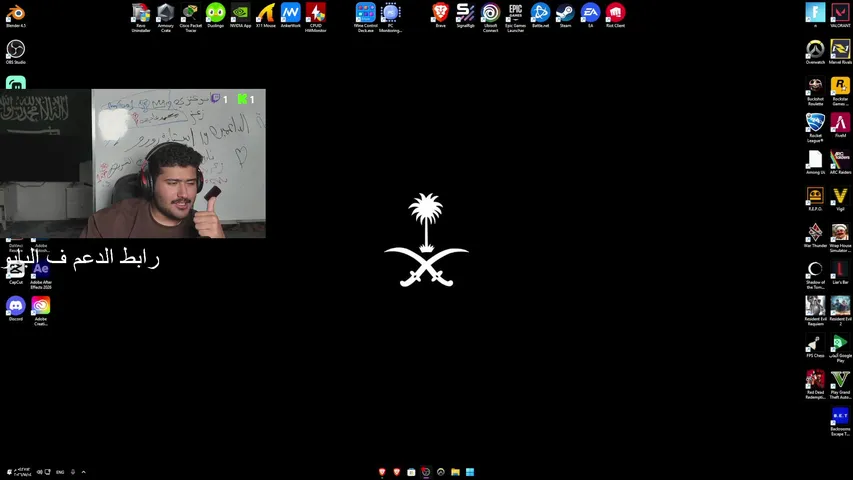Click the ENG language indicator
This screenshot has height=480, width=853.
(x=60, y=472)
